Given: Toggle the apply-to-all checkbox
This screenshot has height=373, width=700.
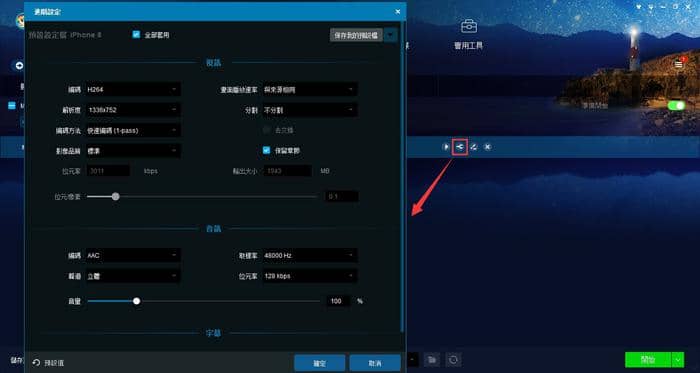Looking at the screenshot, I should (136, 34).
